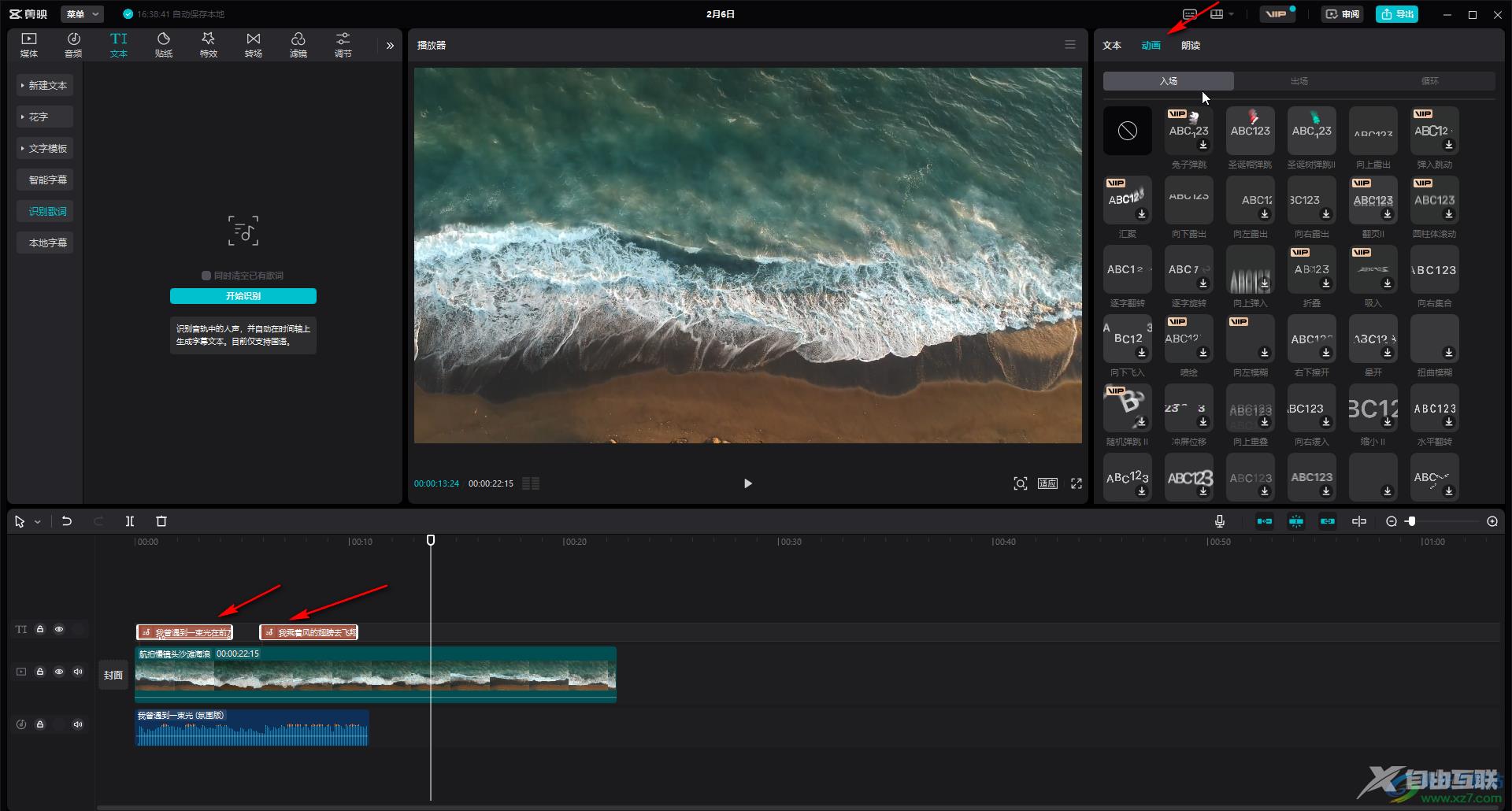The width and height of the screenshot is (1512, 811).
Task: Click the 适应 fit-ratio button in player
Action: click(x=1047, y=483)
